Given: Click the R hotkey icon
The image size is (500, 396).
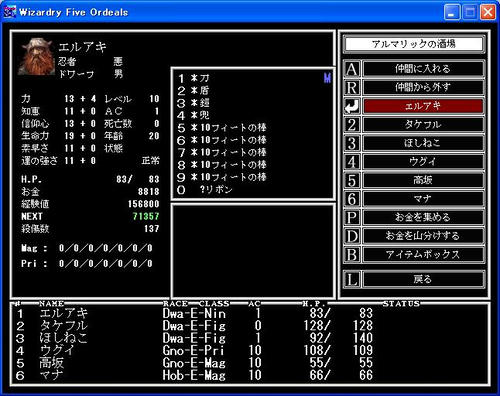Looking at the screenshot, I should [352, 88].
